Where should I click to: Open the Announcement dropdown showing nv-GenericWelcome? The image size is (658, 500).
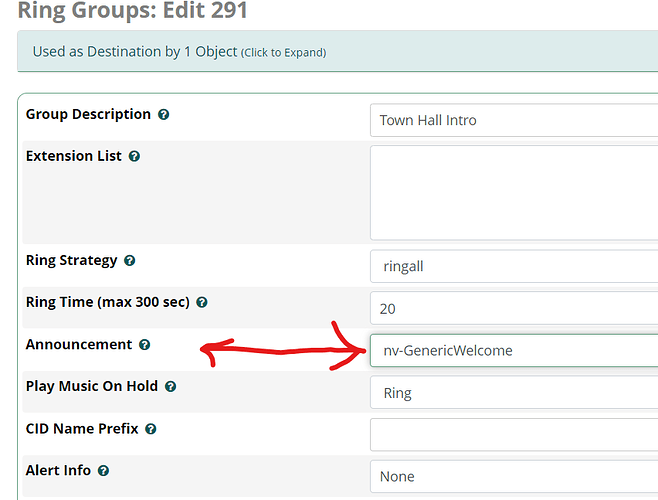[x=514, y=351]
